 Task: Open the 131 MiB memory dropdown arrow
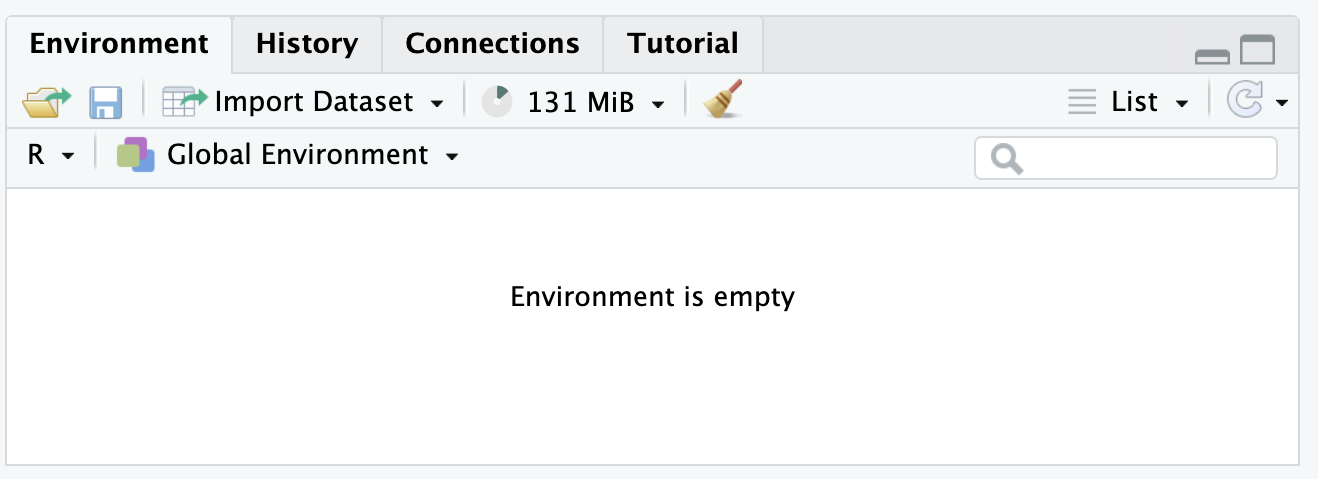pos(658,103)
